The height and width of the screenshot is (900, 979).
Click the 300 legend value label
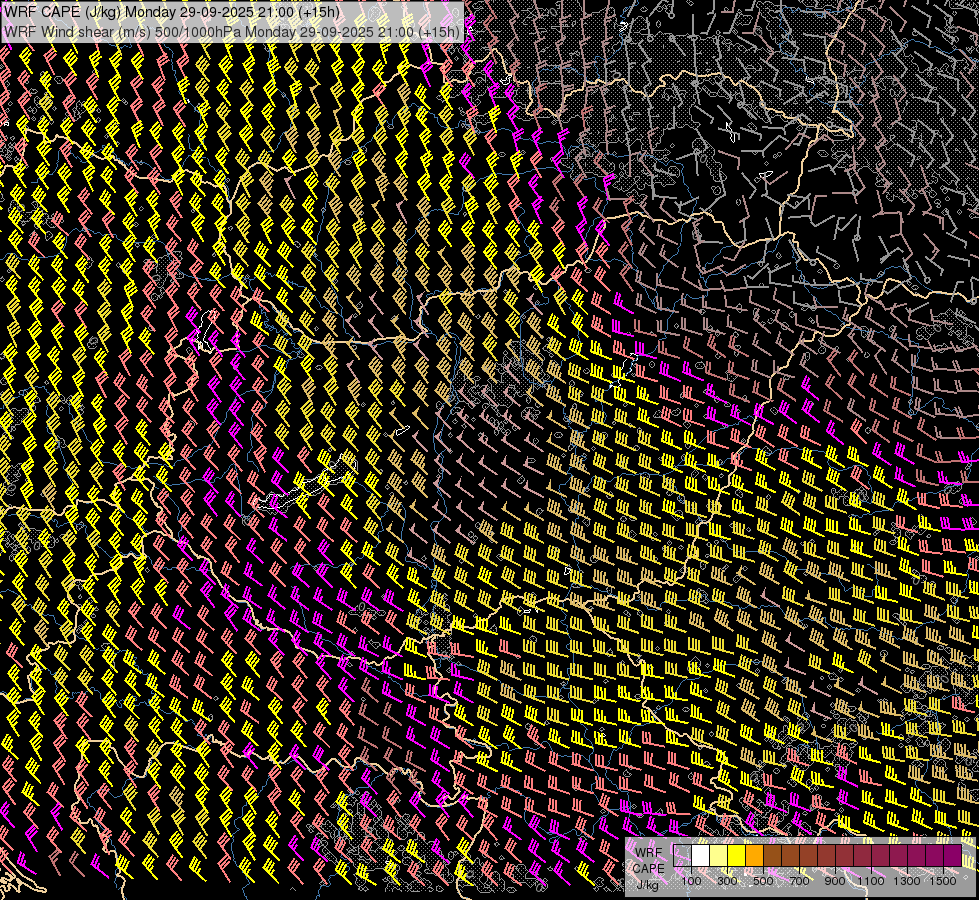[x=727, y=880]
